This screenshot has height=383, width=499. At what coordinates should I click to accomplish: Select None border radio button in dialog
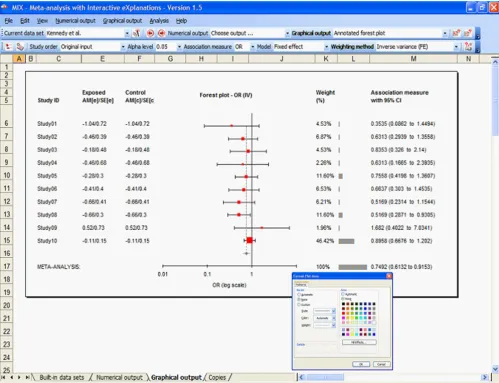point(299,300)
